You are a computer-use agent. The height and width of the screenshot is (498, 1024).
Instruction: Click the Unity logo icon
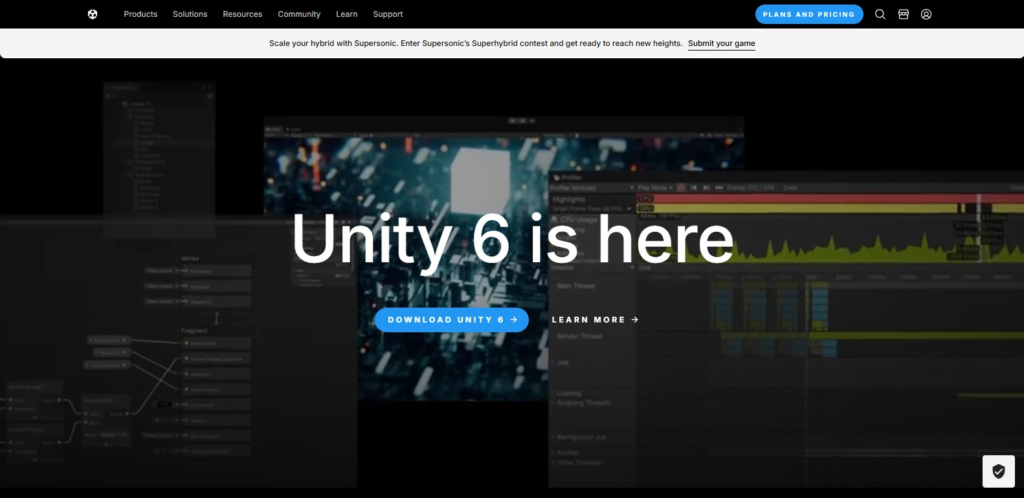pos(93,14)
